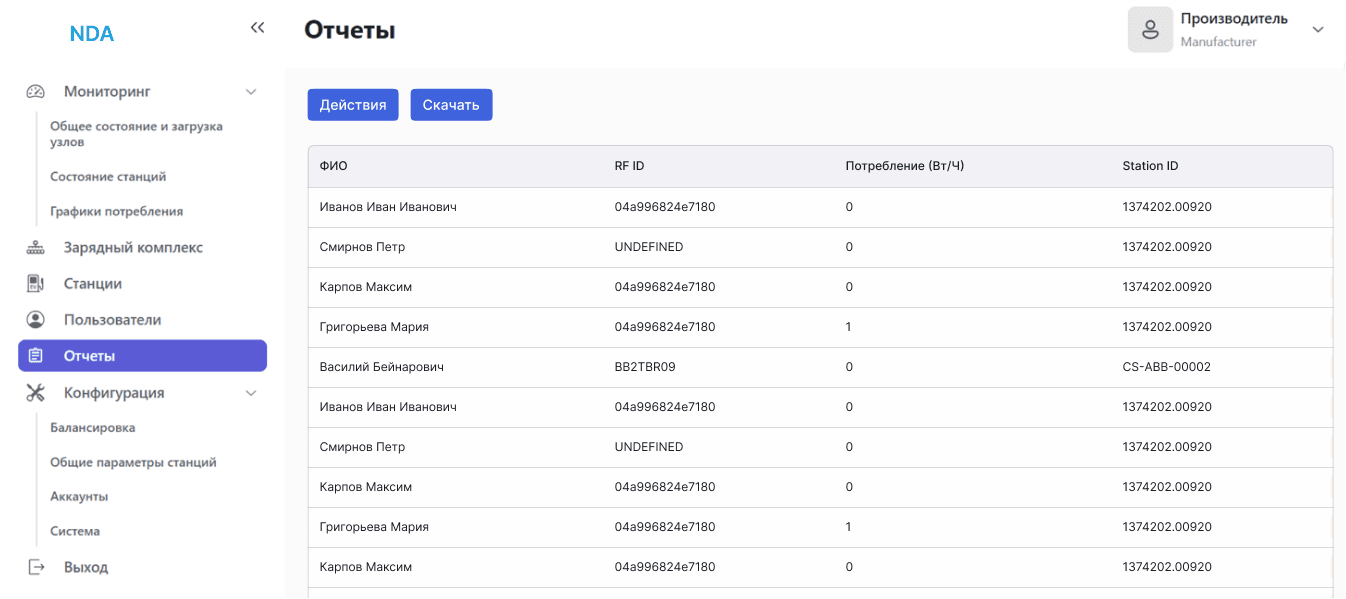Click the Потребление (Вт/Ч) column header
Image resolution: width=1346 pixels, height=599 pixels.
904,166
